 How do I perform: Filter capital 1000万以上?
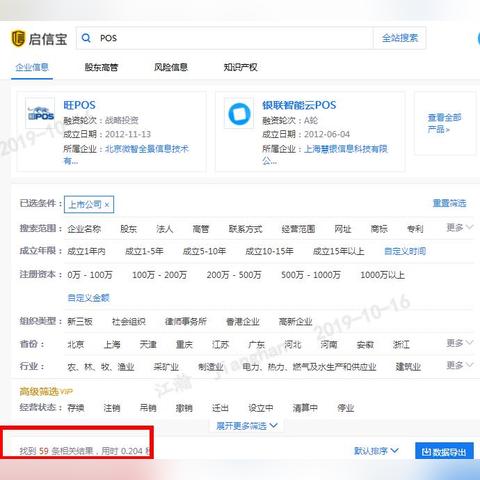click(382, 275)
